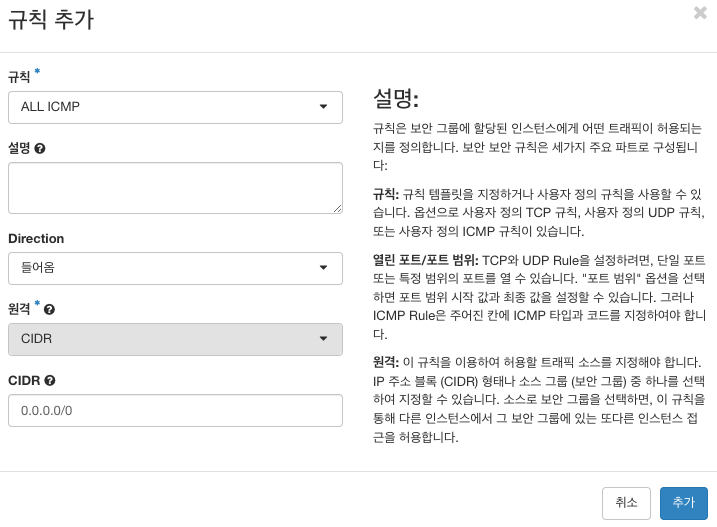Image resolution: width=717 pixels, height=527 pixels.
Task: Focus the 설명 description text area
Action: coord(175,188)
